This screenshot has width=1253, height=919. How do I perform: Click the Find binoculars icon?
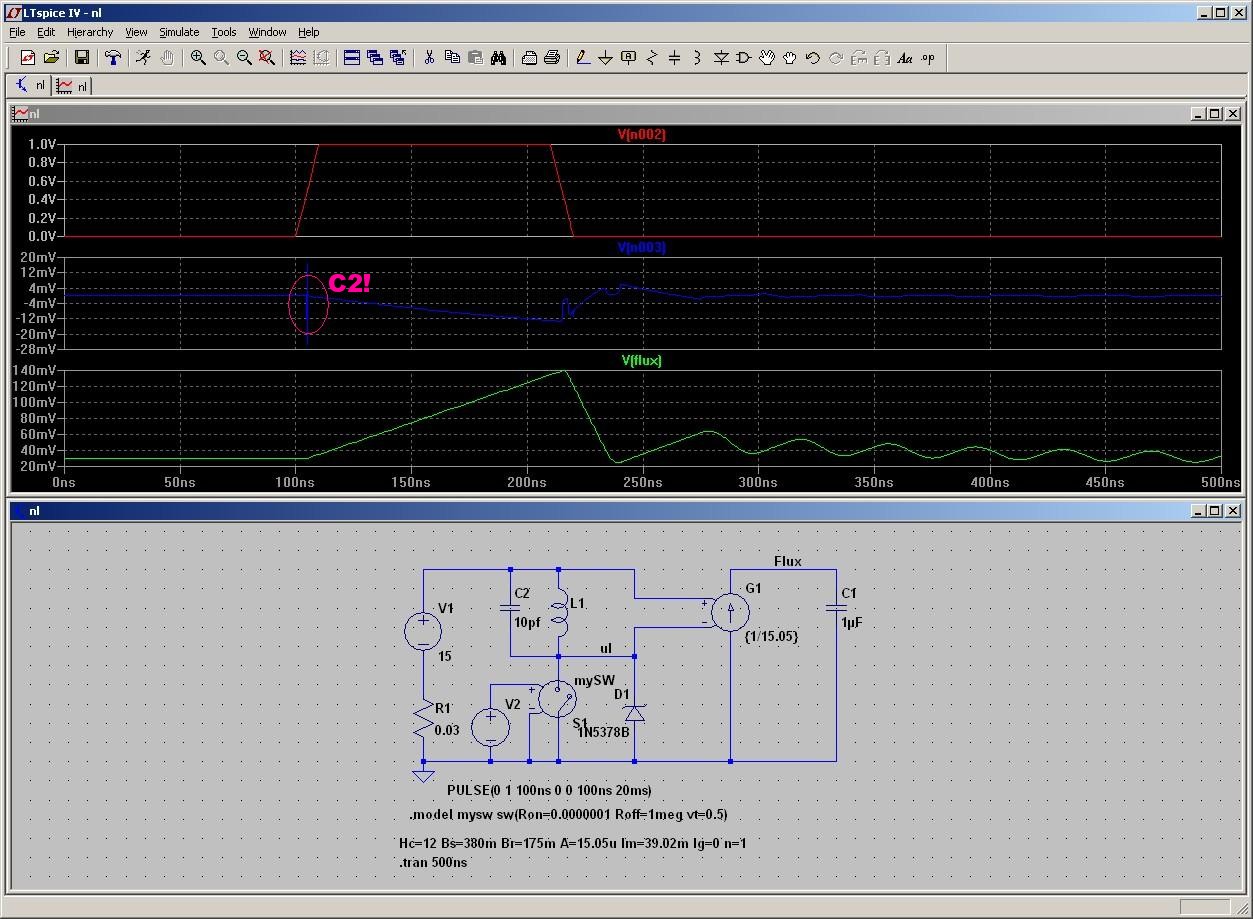(x=498, y=58)
